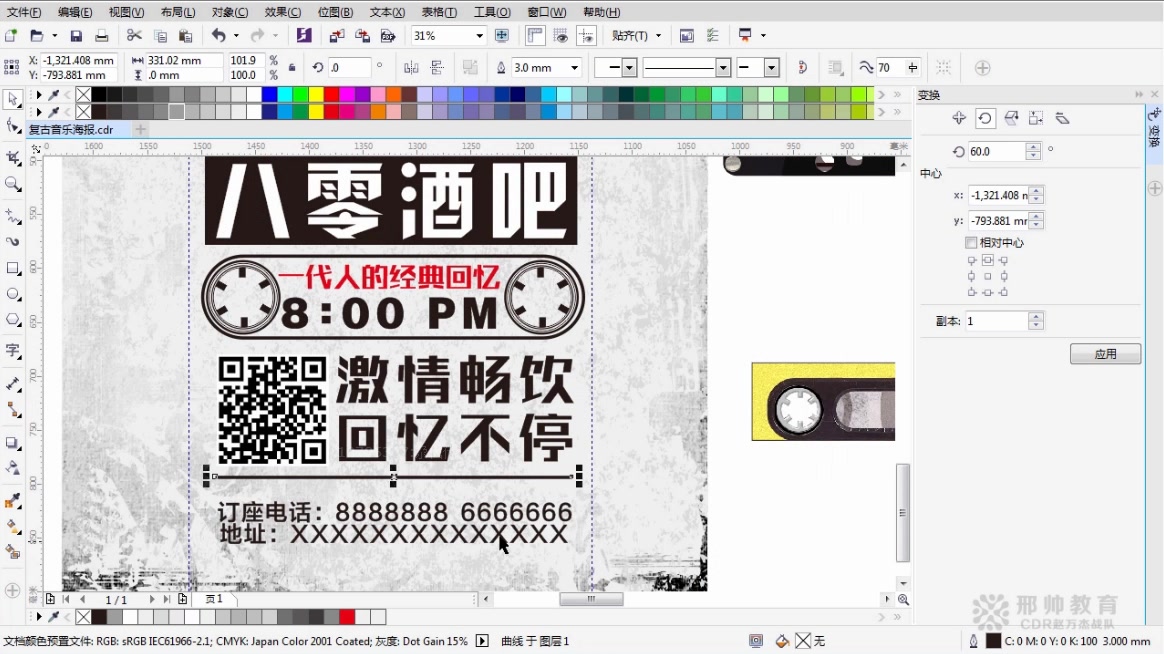Click the Rotate icon in the Transform docker
The image size is (1164, 654).
click(984, 118)
